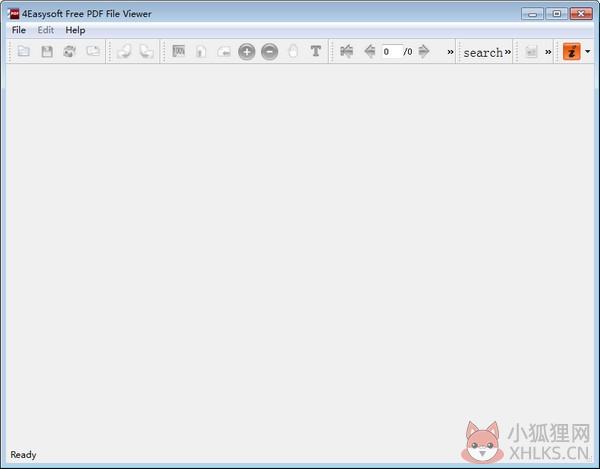
Task: Select the text selection T tool
Action: [x=316, y=51]
